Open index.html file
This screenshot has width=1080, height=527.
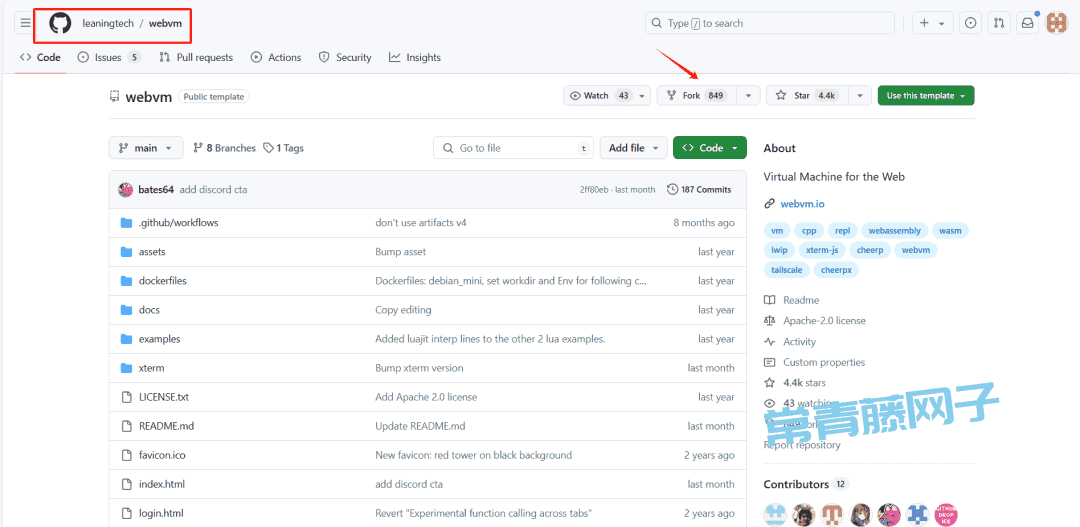161,484
